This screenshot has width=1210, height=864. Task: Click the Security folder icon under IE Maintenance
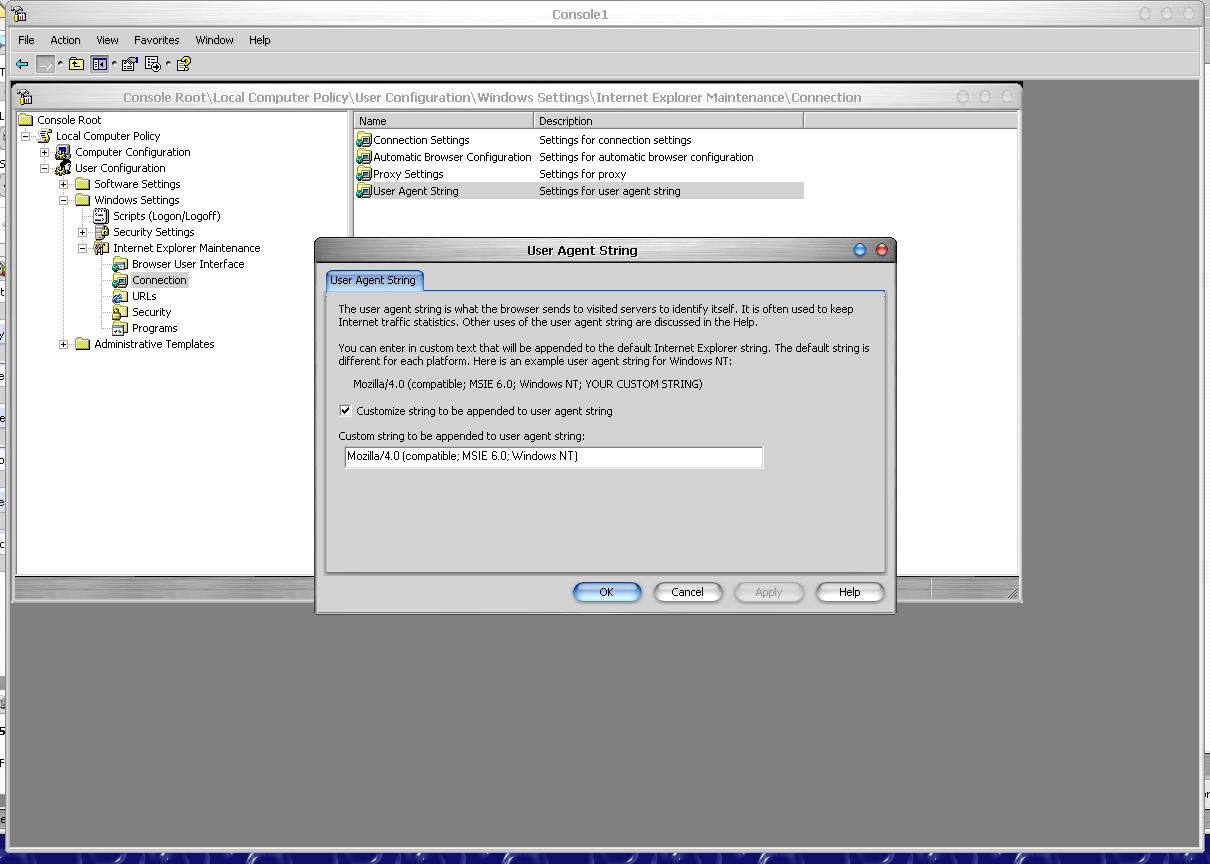point(120,312)
